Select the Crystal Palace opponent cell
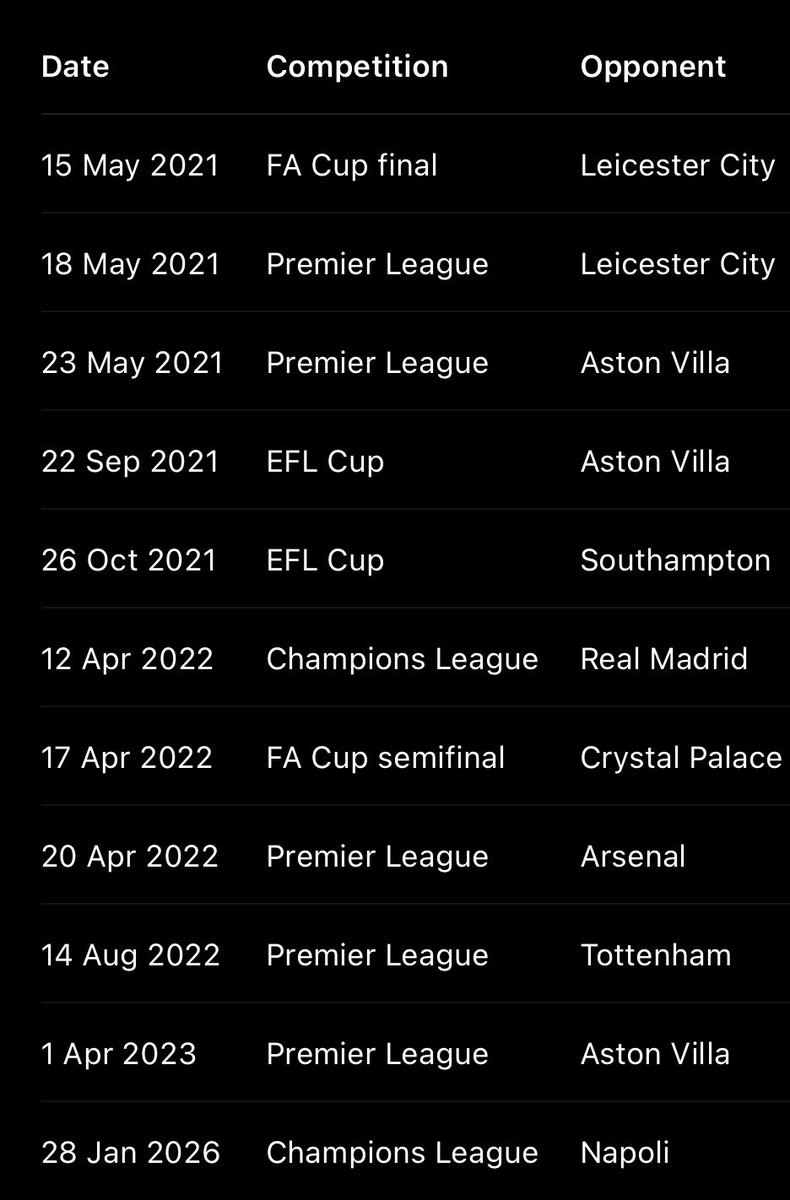 coord(681,759)
